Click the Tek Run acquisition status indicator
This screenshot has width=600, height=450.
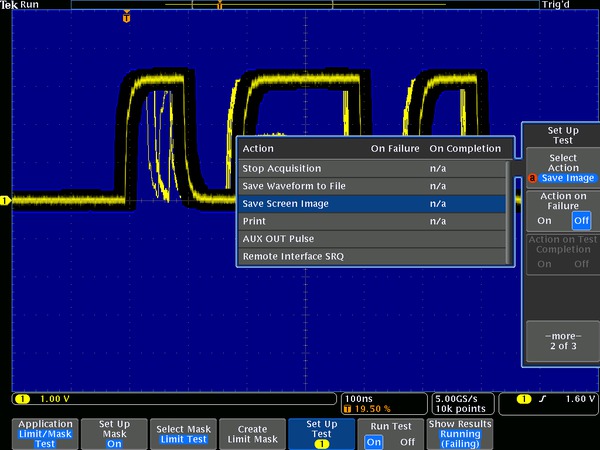(20, 5)
